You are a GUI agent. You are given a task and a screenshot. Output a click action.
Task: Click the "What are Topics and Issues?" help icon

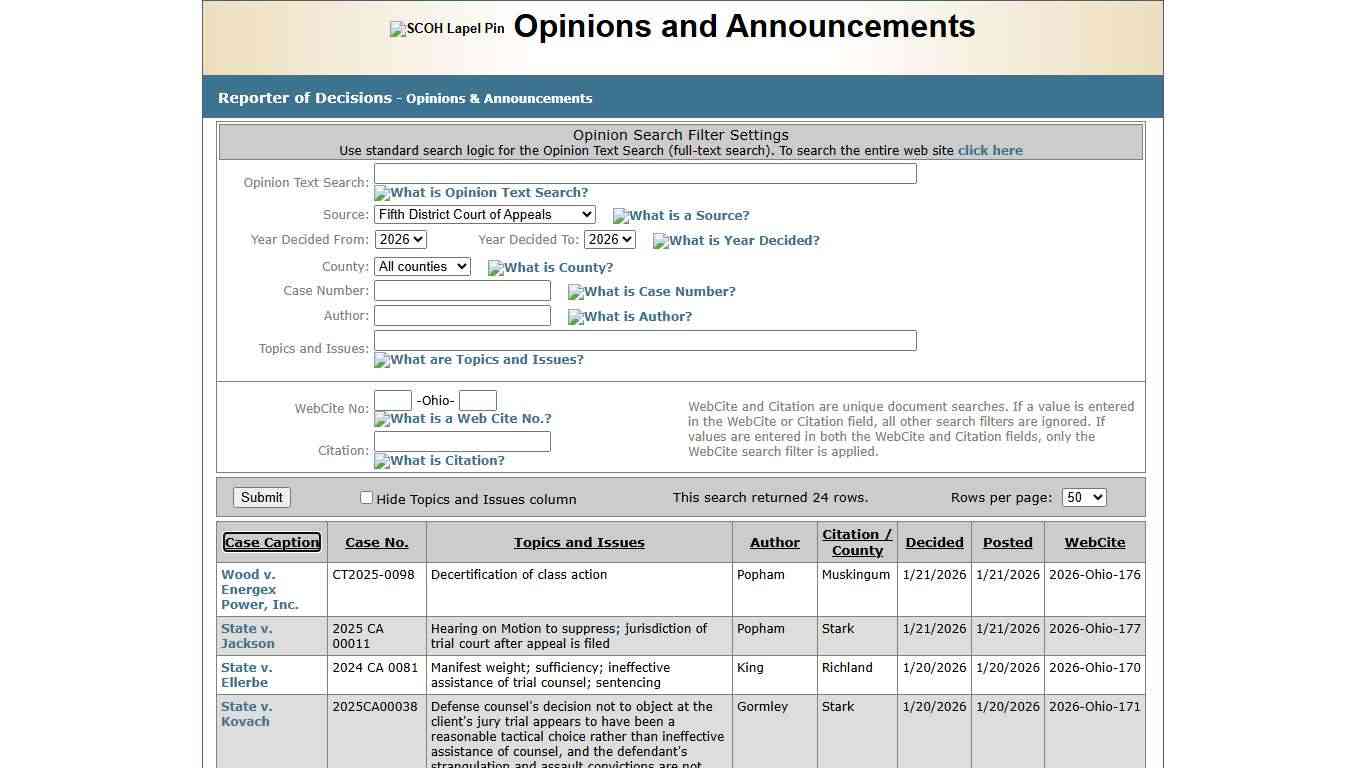(478, 359)
